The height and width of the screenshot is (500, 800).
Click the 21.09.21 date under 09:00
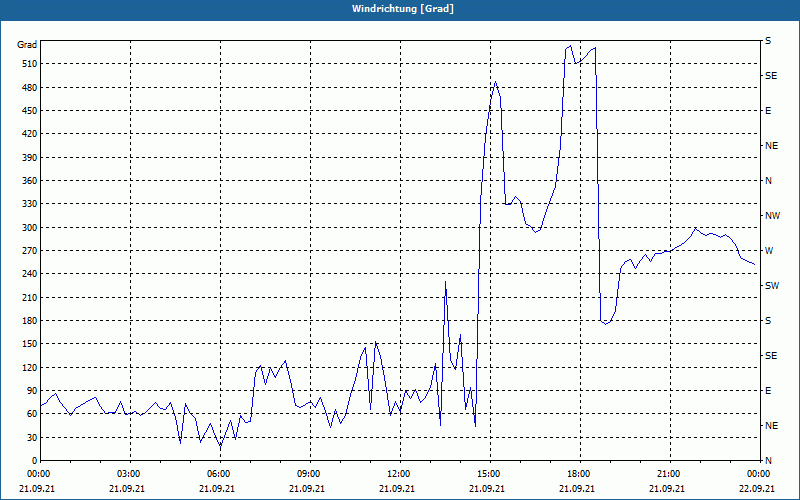(307, 489)
